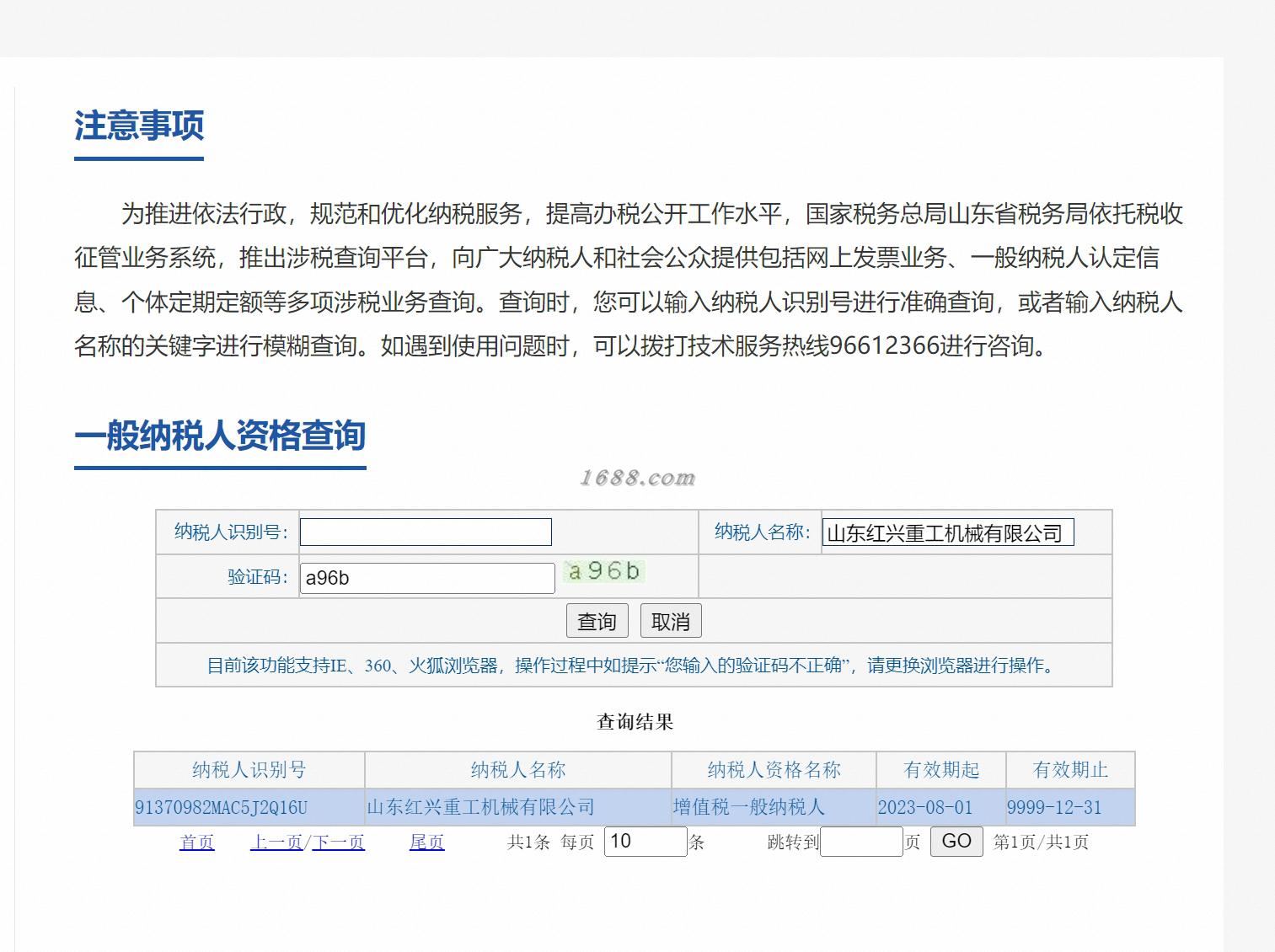
Task: Click the 共1条 record count text
Action: click(528, 842)
